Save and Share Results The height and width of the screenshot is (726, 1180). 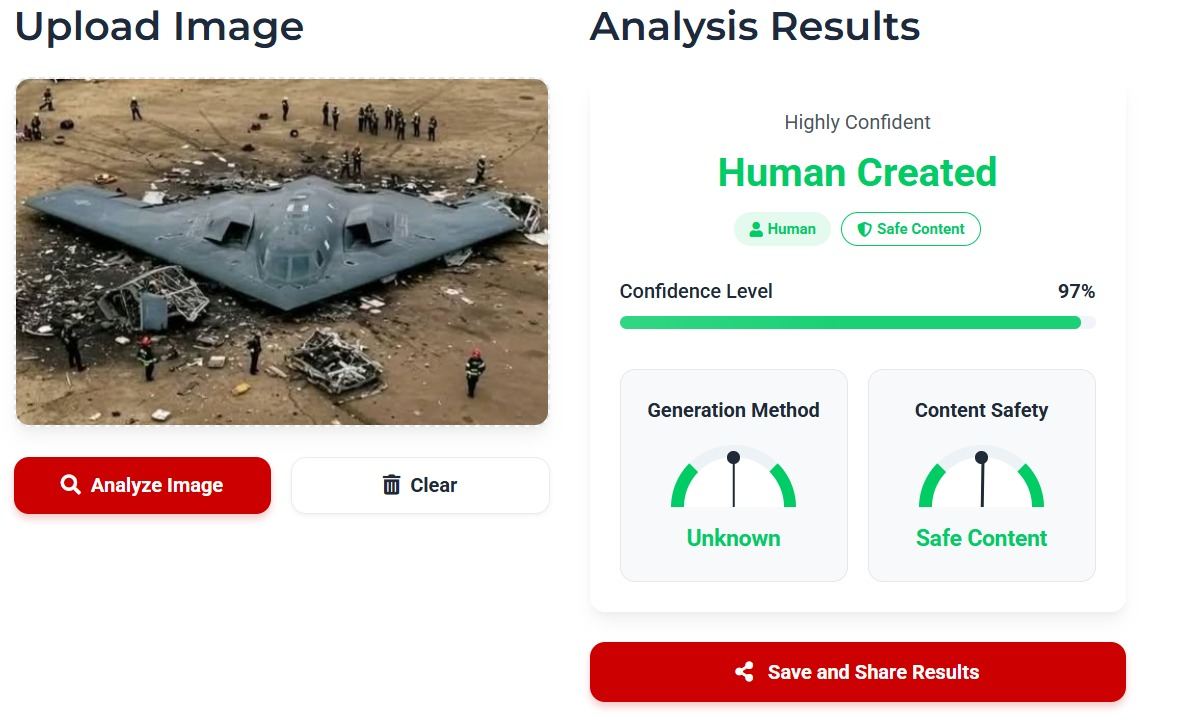point(857,672)
